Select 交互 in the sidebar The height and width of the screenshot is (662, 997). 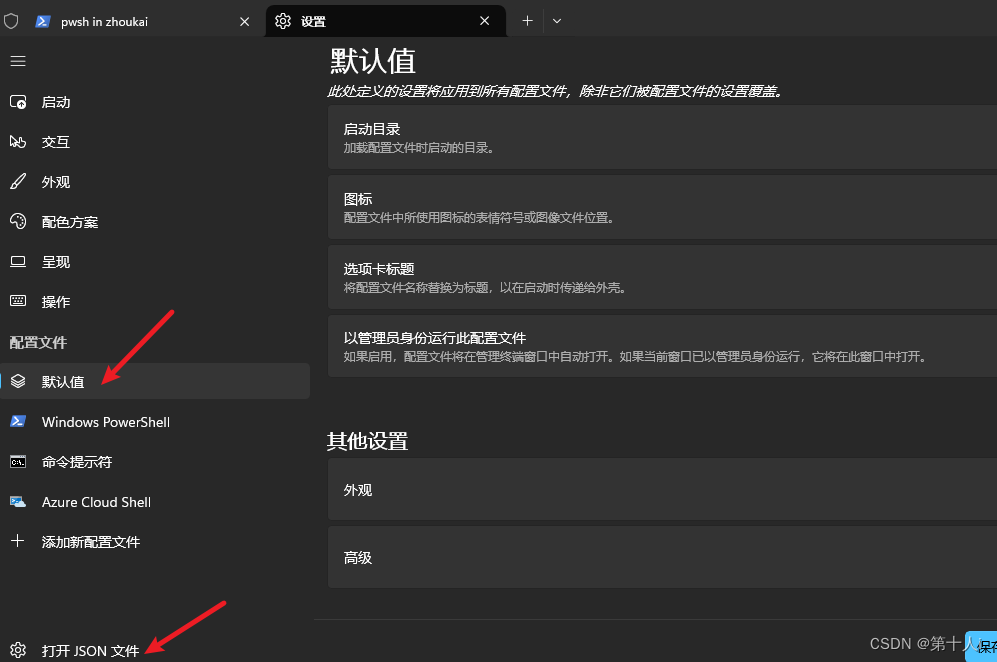(55, 141)
